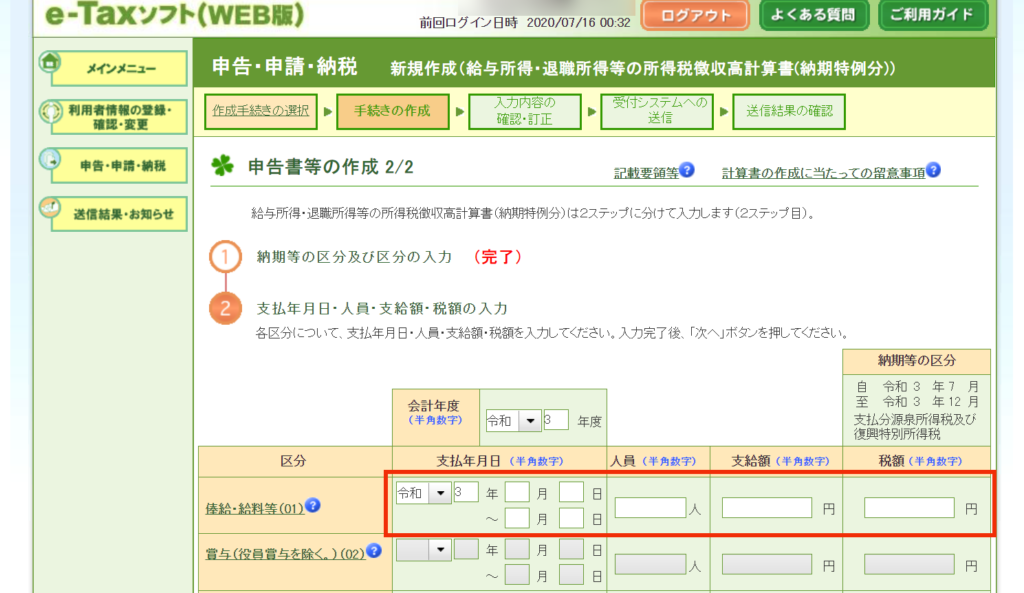
Task: Open the 会計年度 era dropdown
Action: coord(529,421)
